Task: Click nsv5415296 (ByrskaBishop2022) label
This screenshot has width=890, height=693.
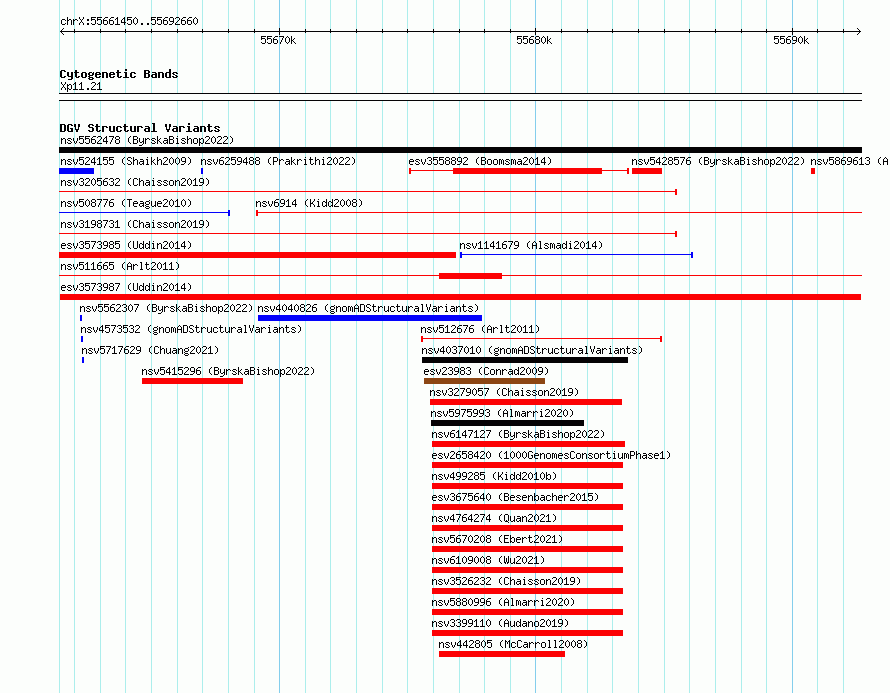Action: (x=228, y=371)
